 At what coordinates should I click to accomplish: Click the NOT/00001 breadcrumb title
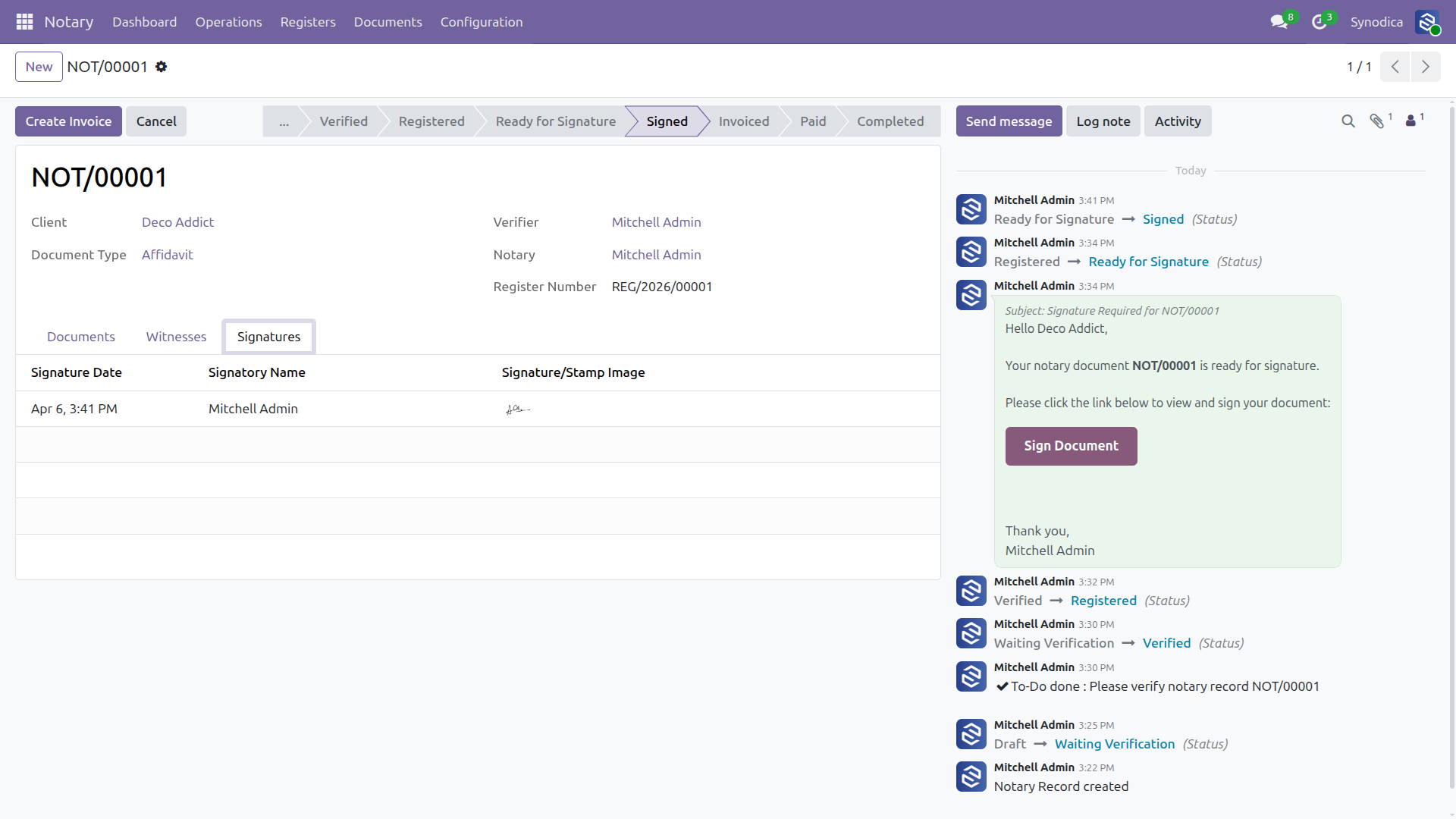pyautogui.click(x=107, y=67)
